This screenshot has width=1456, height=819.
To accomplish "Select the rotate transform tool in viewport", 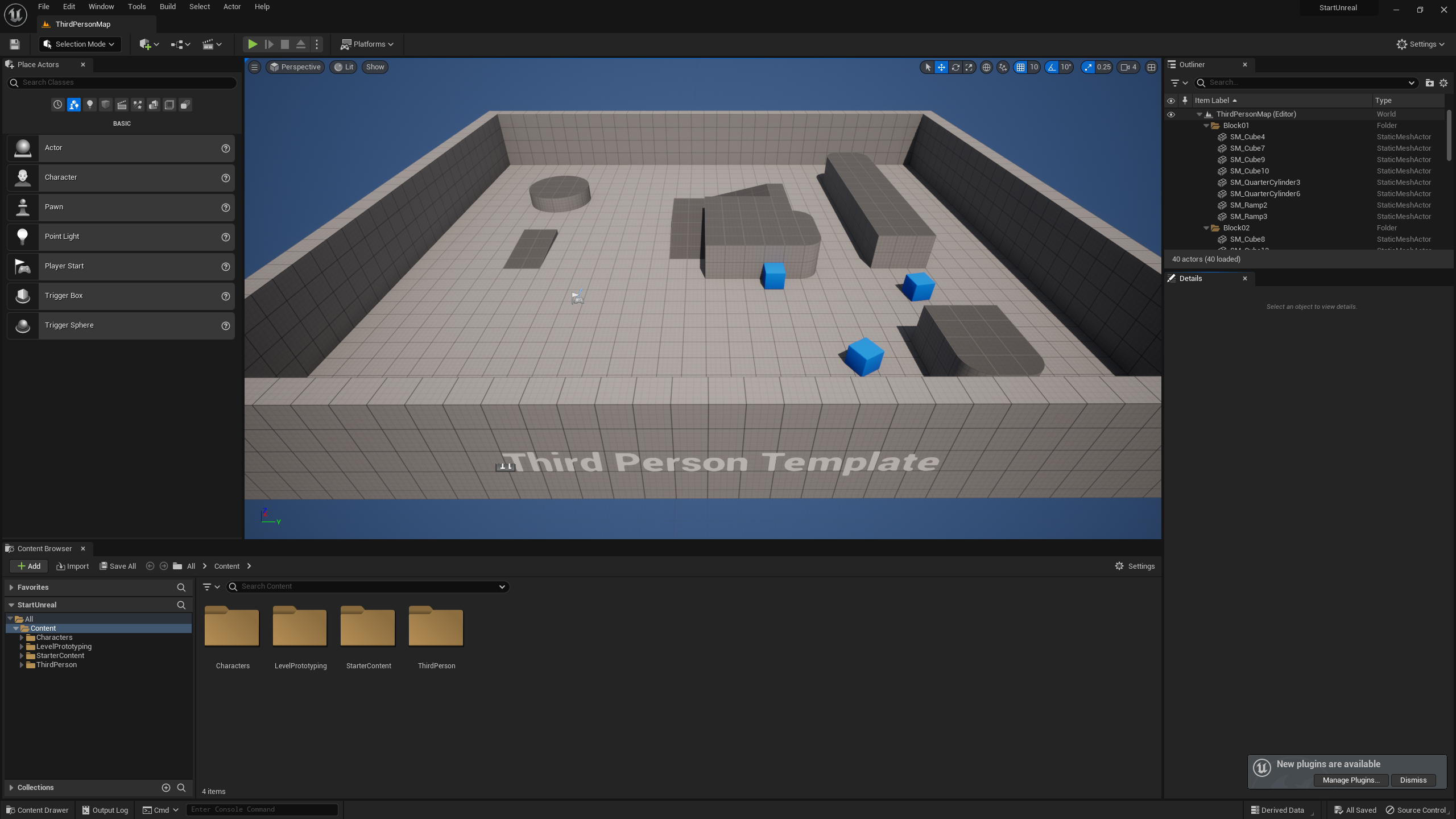I will (x=955, y=67).
